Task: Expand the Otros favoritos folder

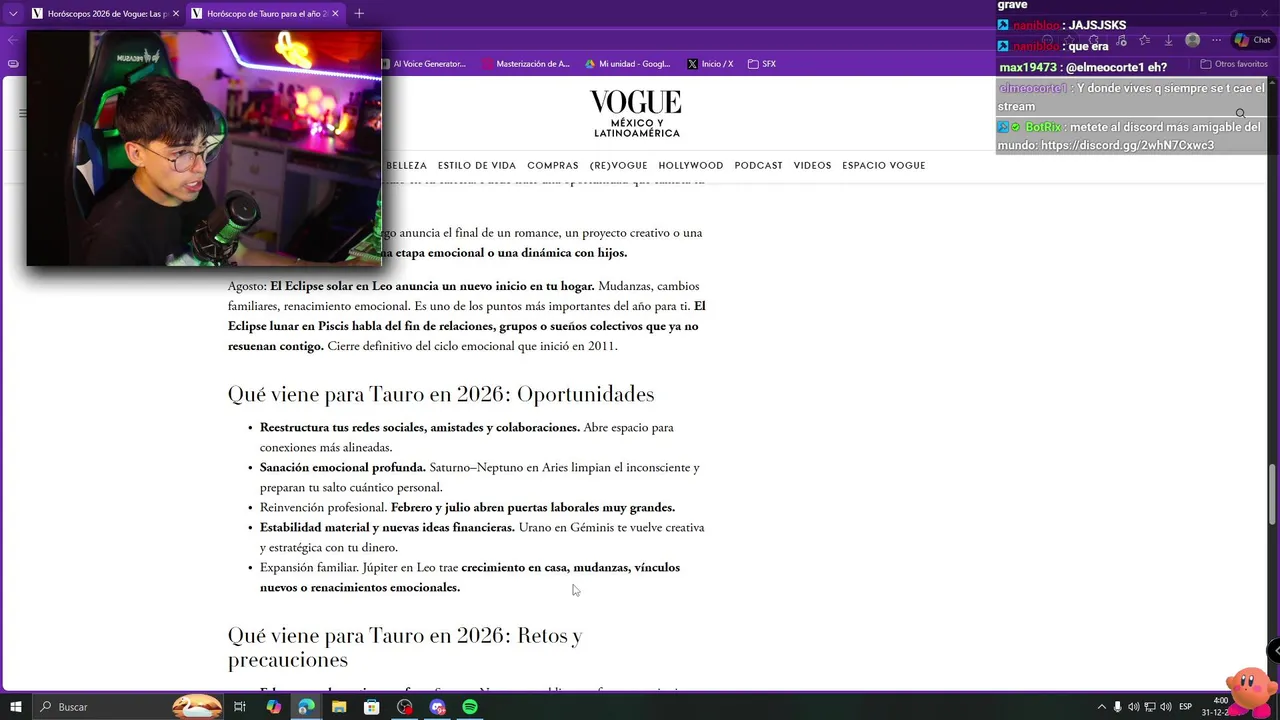Action: tap(1235, 64)
